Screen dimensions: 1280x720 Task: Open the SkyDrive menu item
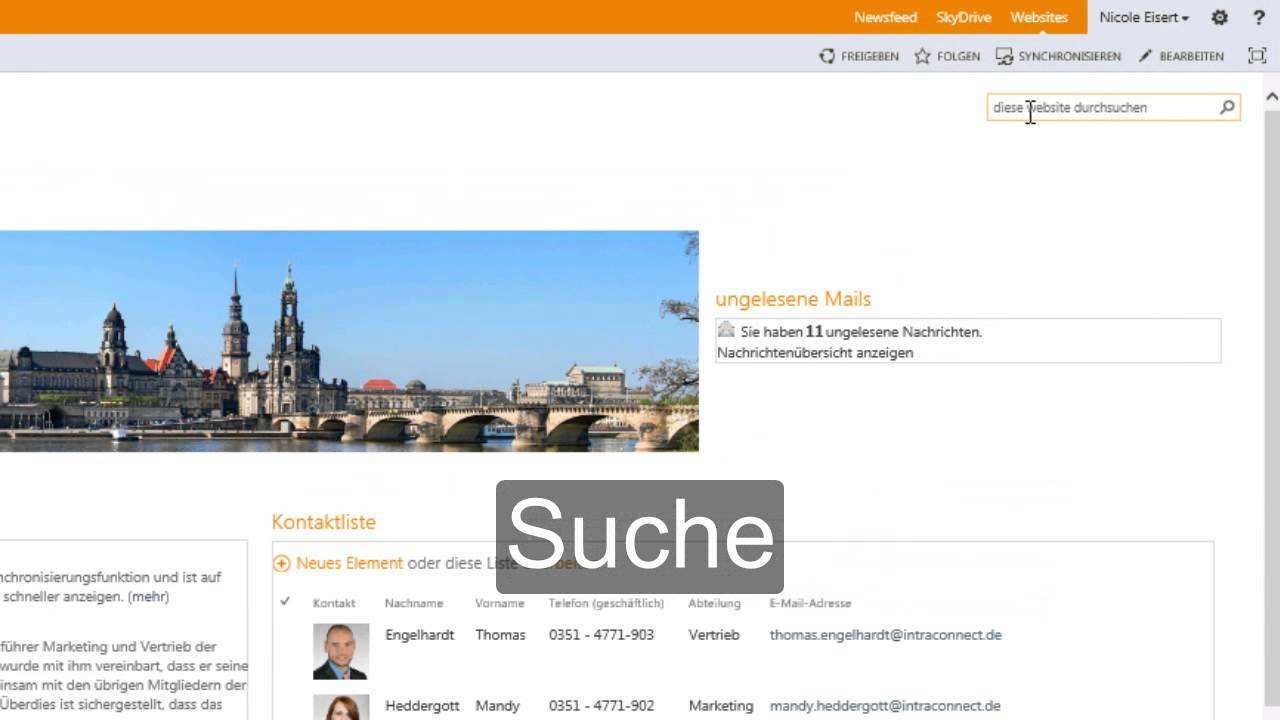pyautogui.click(x=963, y=17)
